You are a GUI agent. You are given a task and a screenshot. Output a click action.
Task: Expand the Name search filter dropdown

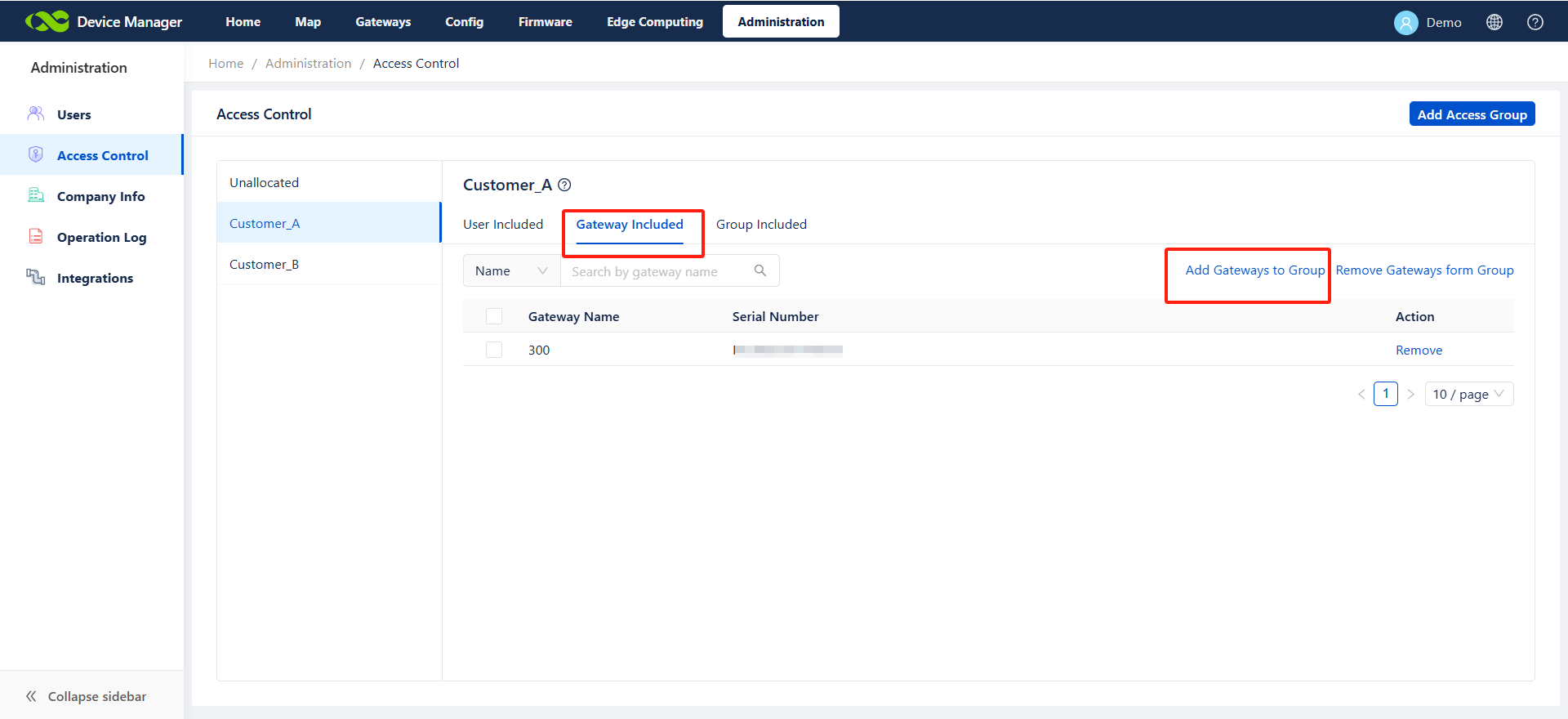pyautogui.click(x=511, y=270)
